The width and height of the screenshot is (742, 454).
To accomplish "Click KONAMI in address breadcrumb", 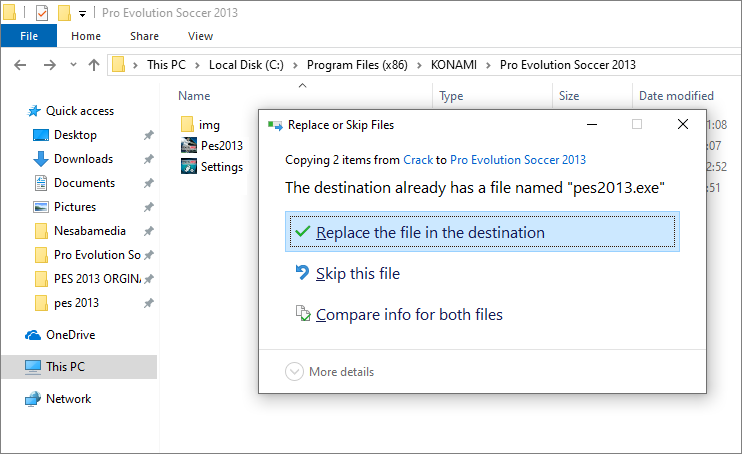I will click(x=453, y=65).
